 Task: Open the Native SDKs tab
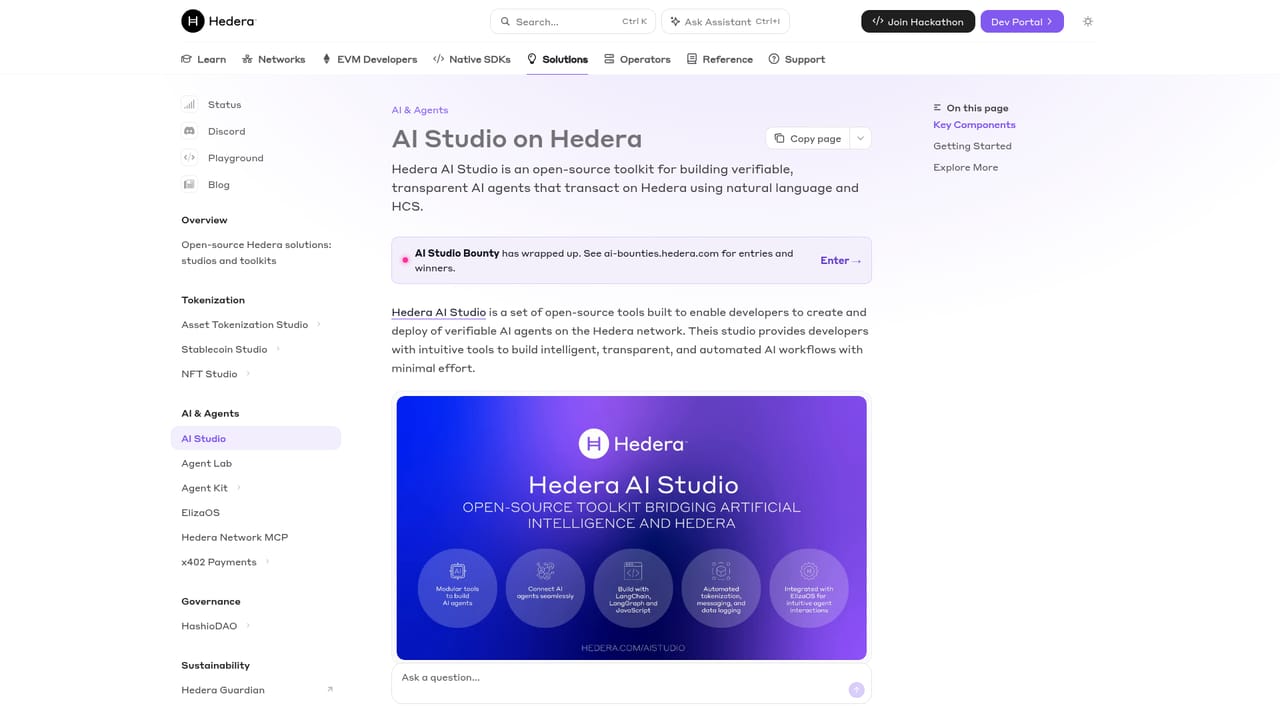pos(472,59)
